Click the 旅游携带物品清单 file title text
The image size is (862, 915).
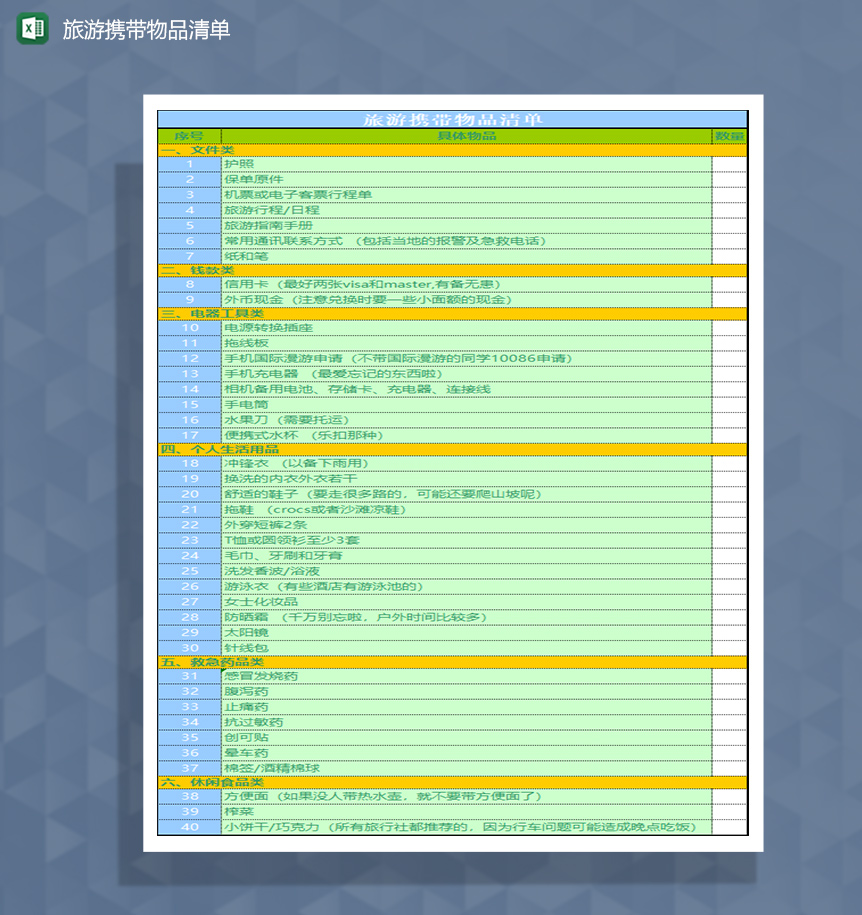click(146, 30)
